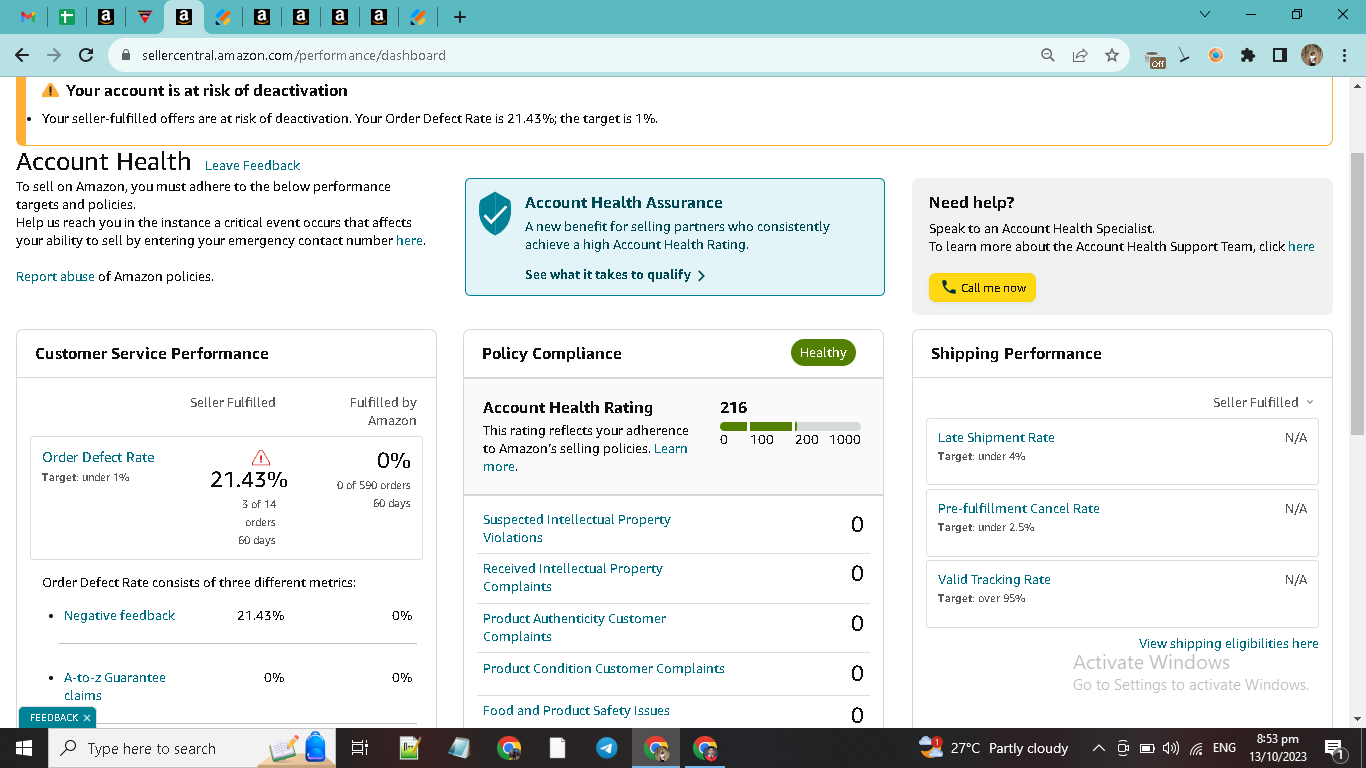Click the Account Health Assurance shield icon
Image resolution: width=1366 pixels, height=768 pixels.
click(495, 214)
